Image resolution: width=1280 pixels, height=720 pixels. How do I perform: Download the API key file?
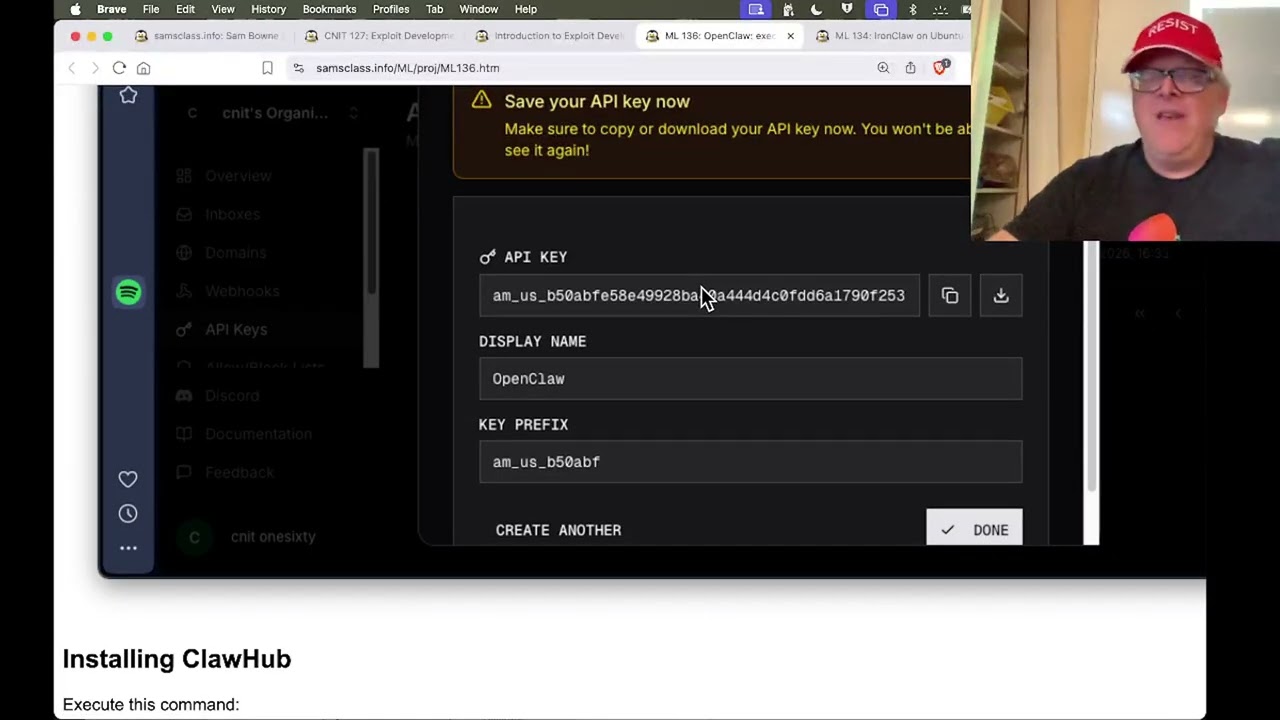(1001, 296)
